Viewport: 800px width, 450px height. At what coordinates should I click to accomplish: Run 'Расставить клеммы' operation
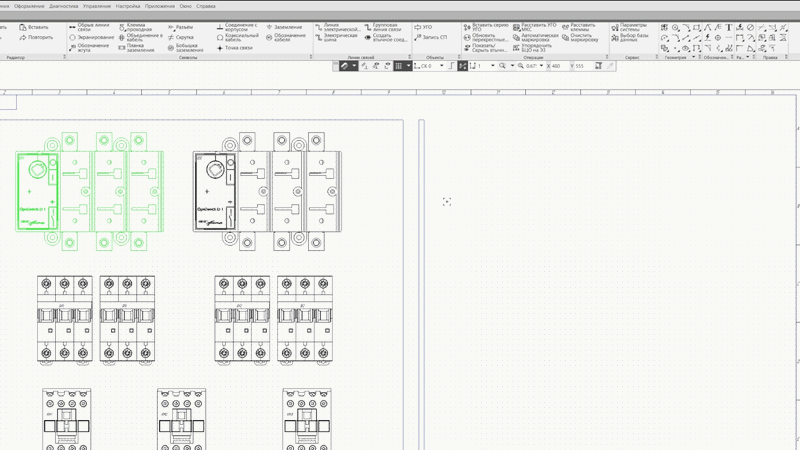pos(579,27)
